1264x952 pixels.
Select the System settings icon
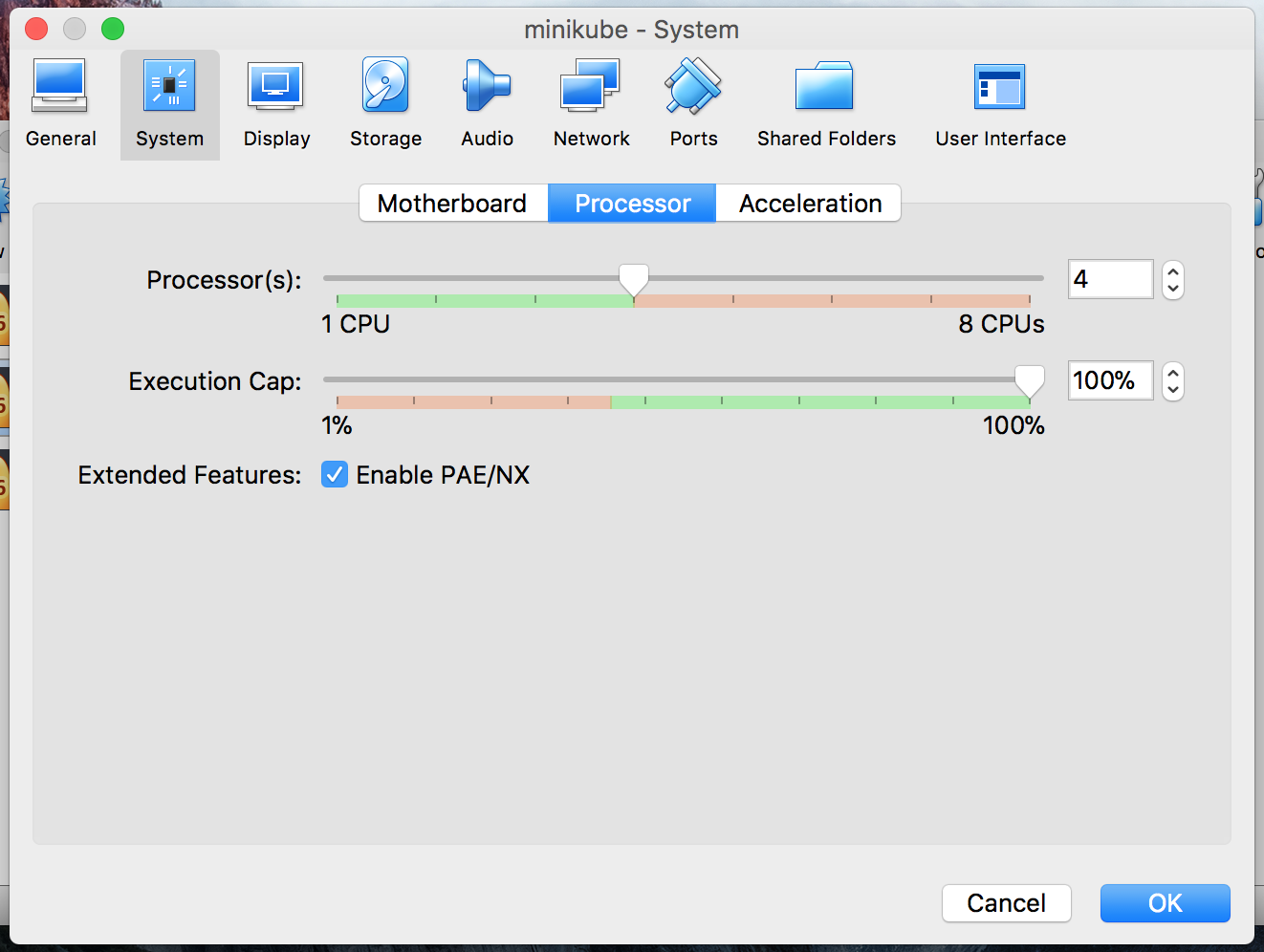(x=169, y=88)
